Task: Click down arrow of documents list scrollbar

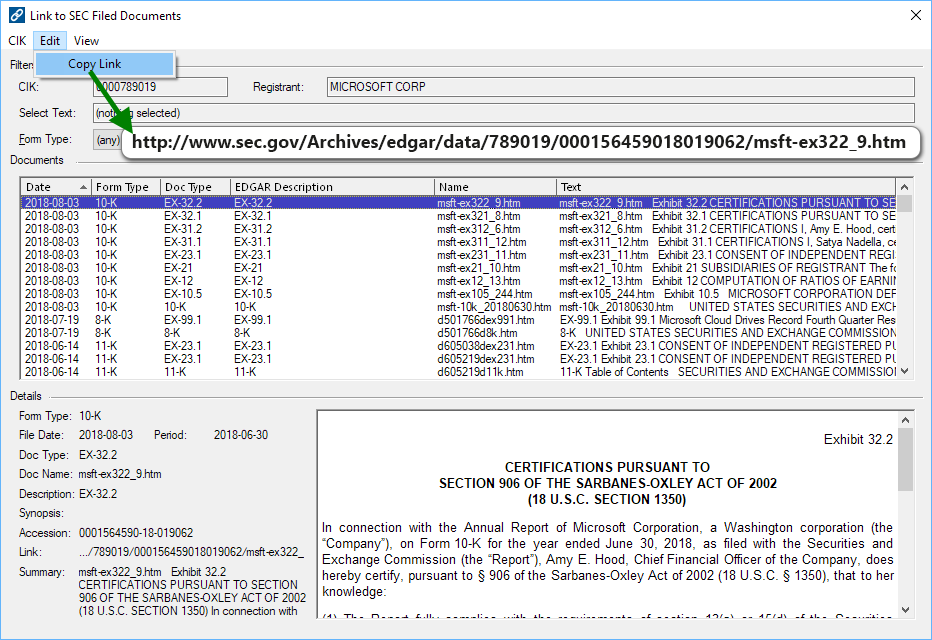Action: click(x=905, y=371)
